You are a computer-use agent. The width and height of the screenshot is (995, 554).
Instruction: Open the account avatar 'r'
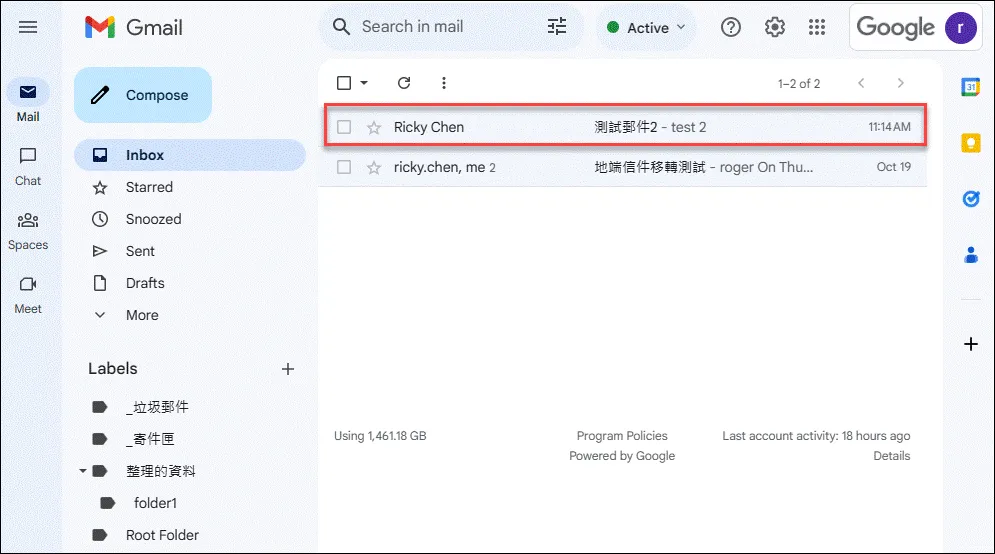click(960, 27)
